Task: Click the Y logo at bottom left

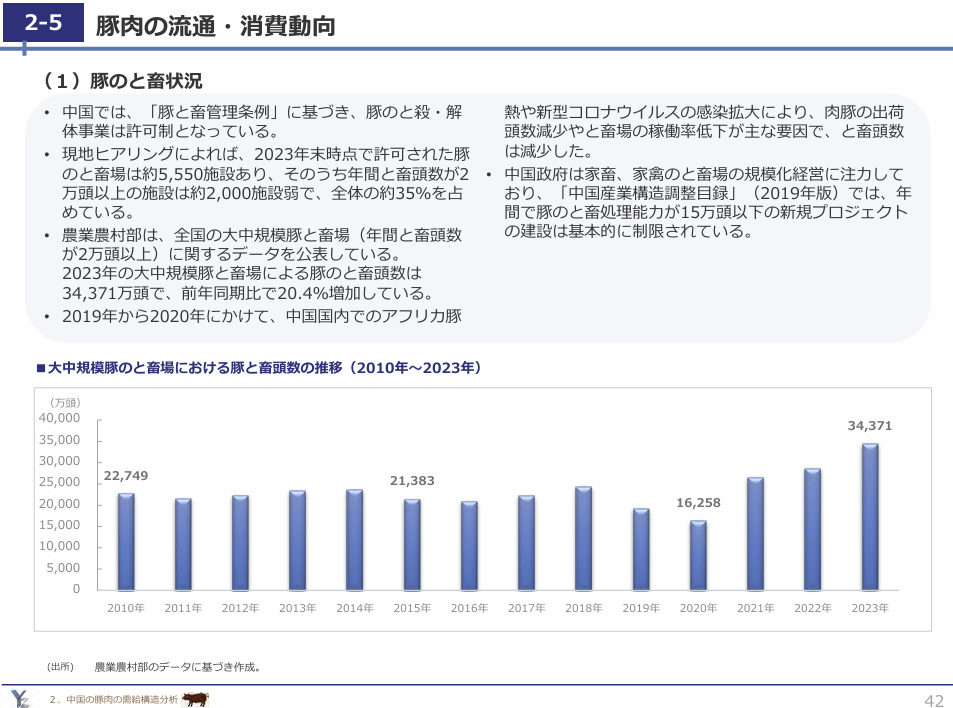Action: 20,699
